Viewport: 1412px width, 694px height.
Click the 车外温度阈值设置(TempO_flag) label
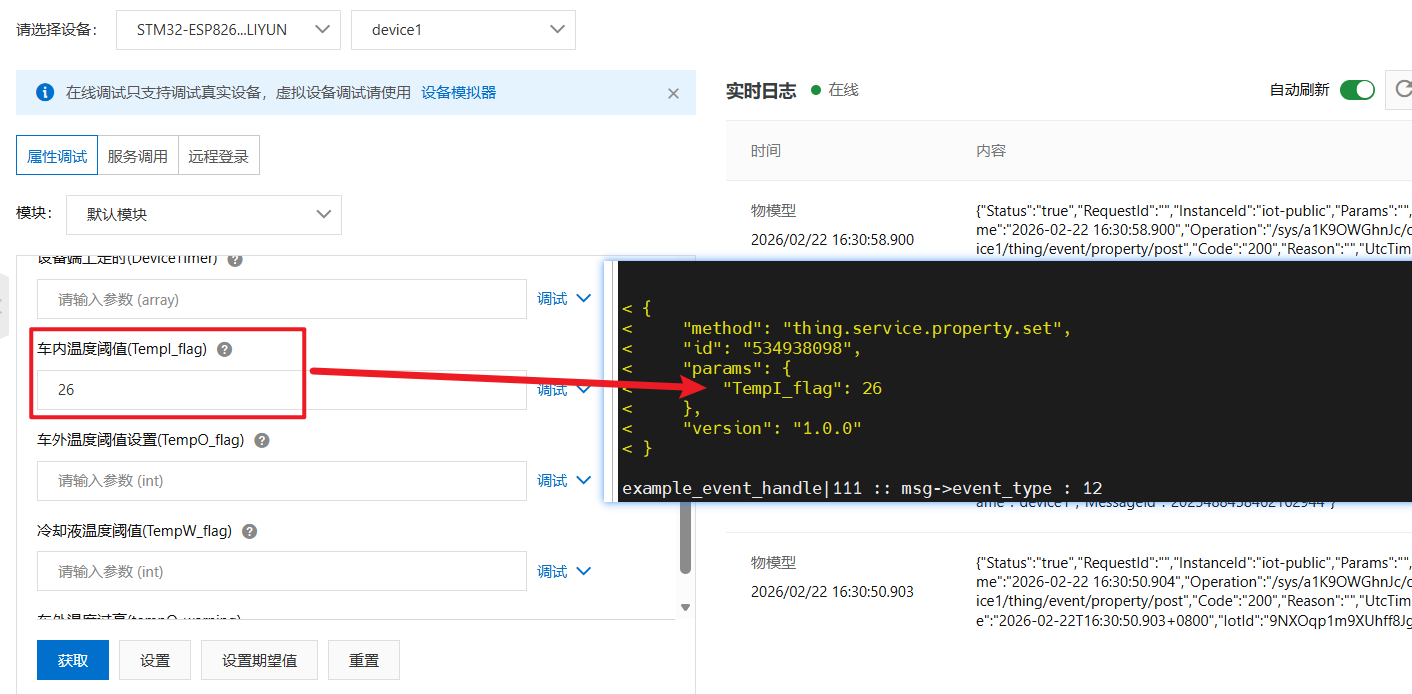[141, 440]
